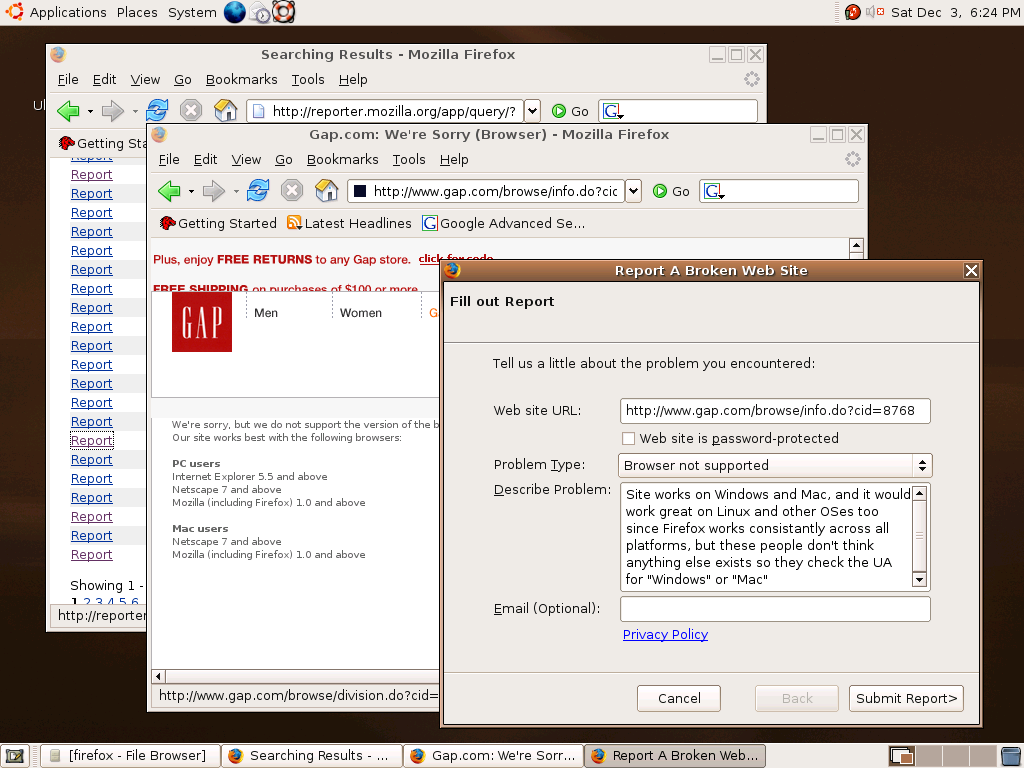The image size is (1024, 768).
Task: Open Bookmarks menu in Gap window
Action: [342, 159]
